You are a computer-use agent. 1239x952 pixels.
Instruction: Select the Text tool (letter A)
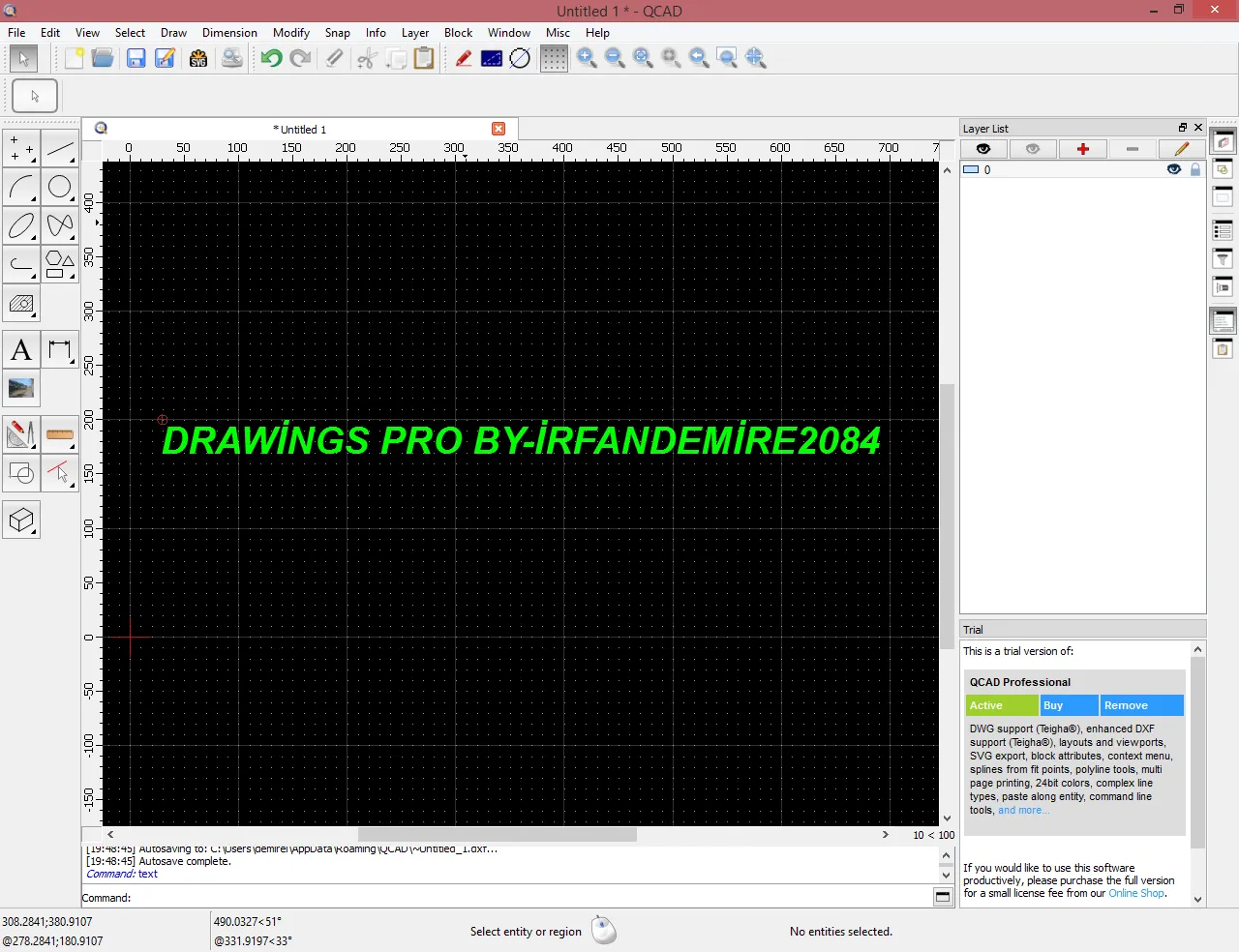[x=21, y=350]
